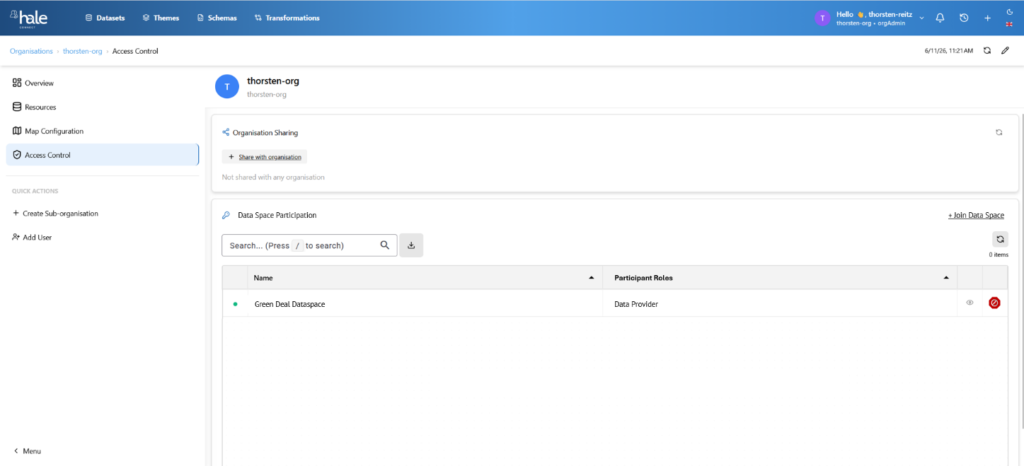Click the Organisation Sharing share icon

pyautogui.click(x=226, y=132)
